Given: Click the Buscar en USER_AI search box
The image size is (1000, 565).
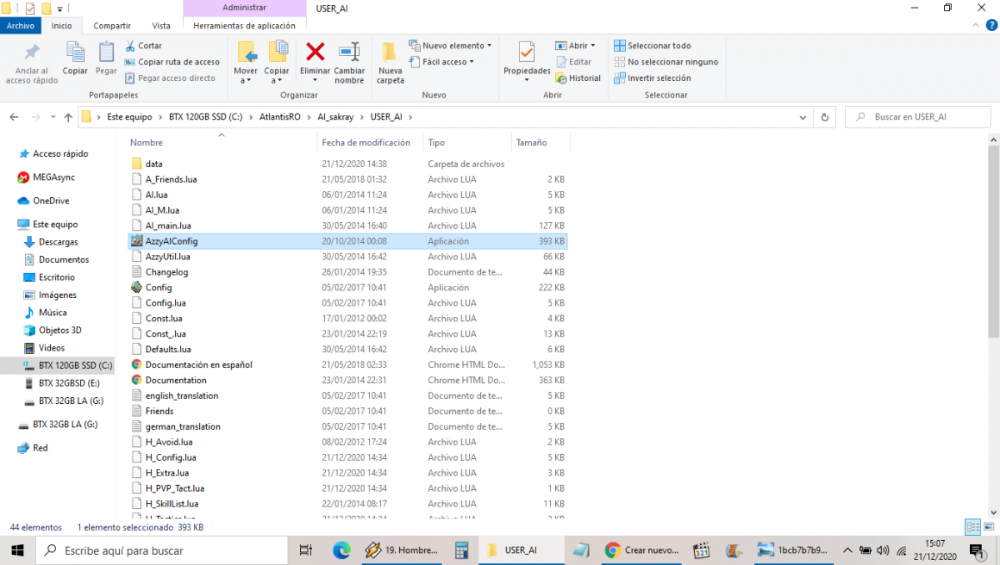Looking at the screenshot, I should pos(925,117).
